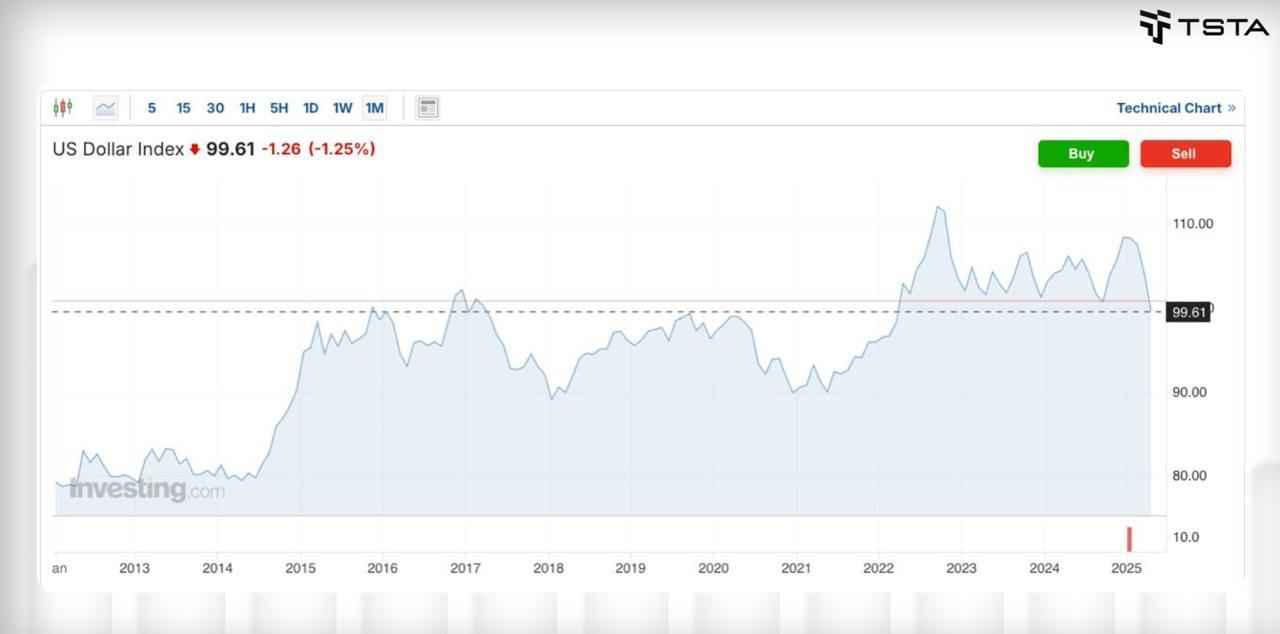The width and height of the screenshot is (1280, 634).
Task: Click the Investing.com watermark logo
Action: coord(146,490)
